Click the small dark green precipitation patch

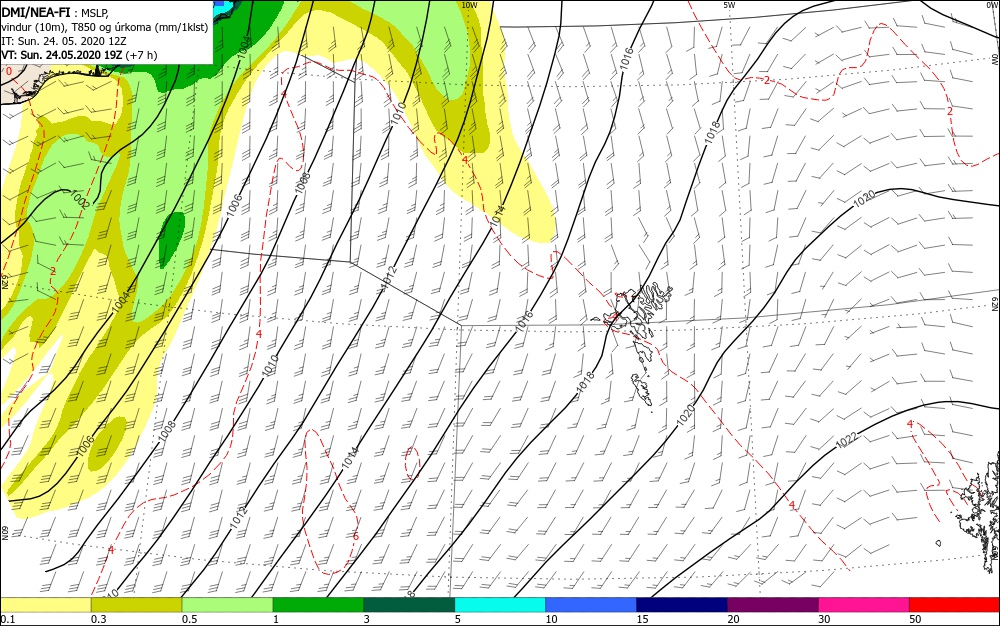tap(172, 238)
